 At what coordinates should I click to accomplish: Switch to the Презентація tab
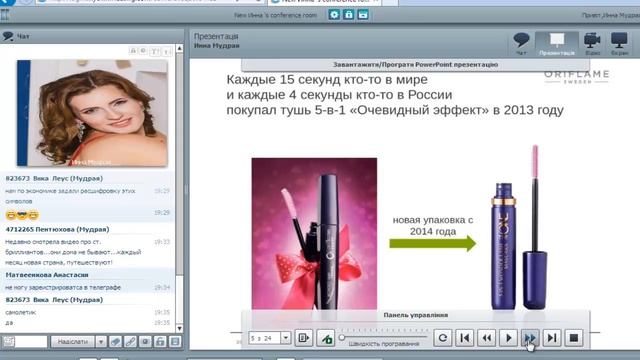(x=557, y=44)
